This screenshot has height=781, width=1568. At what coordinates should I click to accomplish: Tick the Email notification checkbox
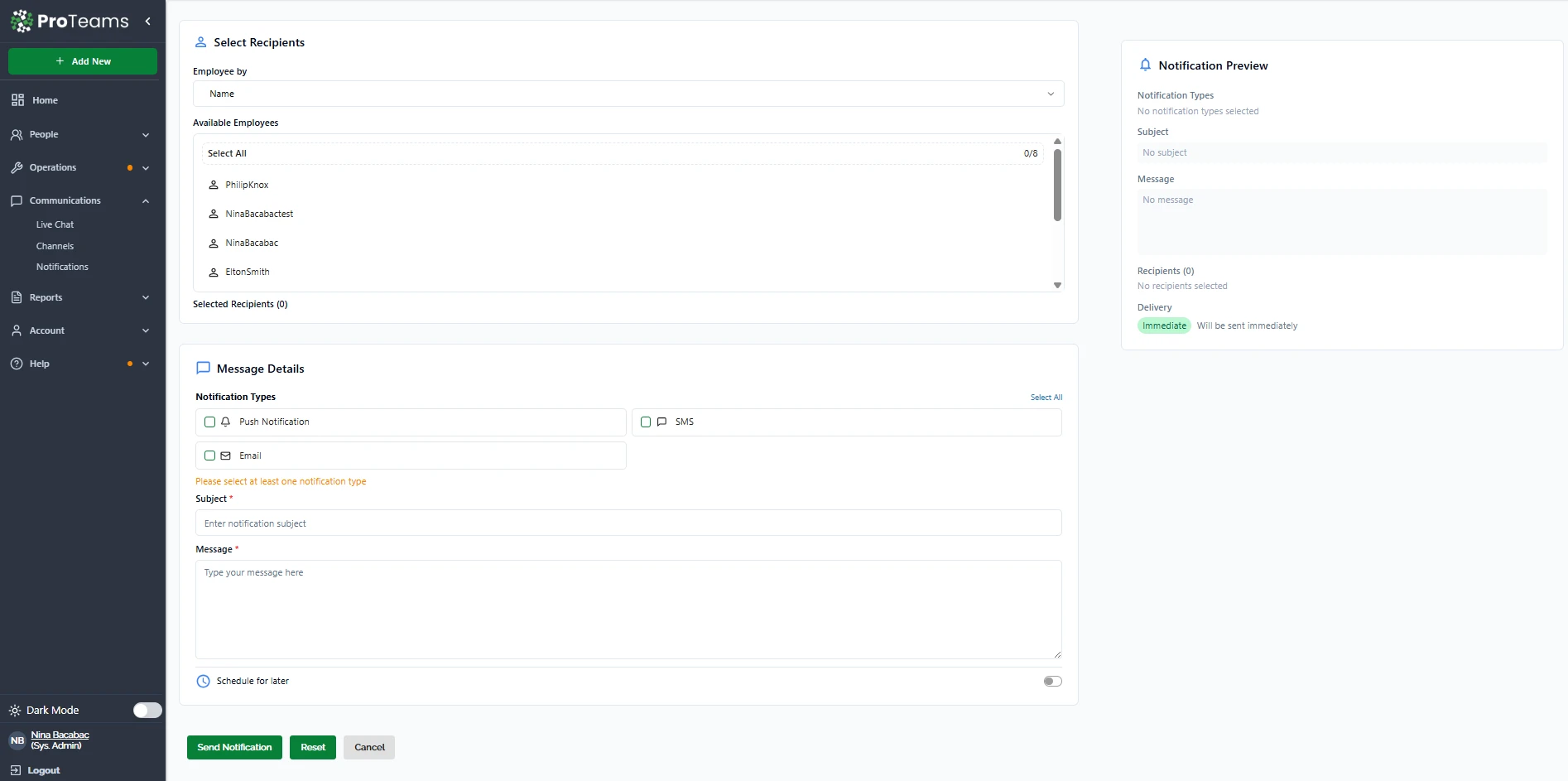coord(210,456)
